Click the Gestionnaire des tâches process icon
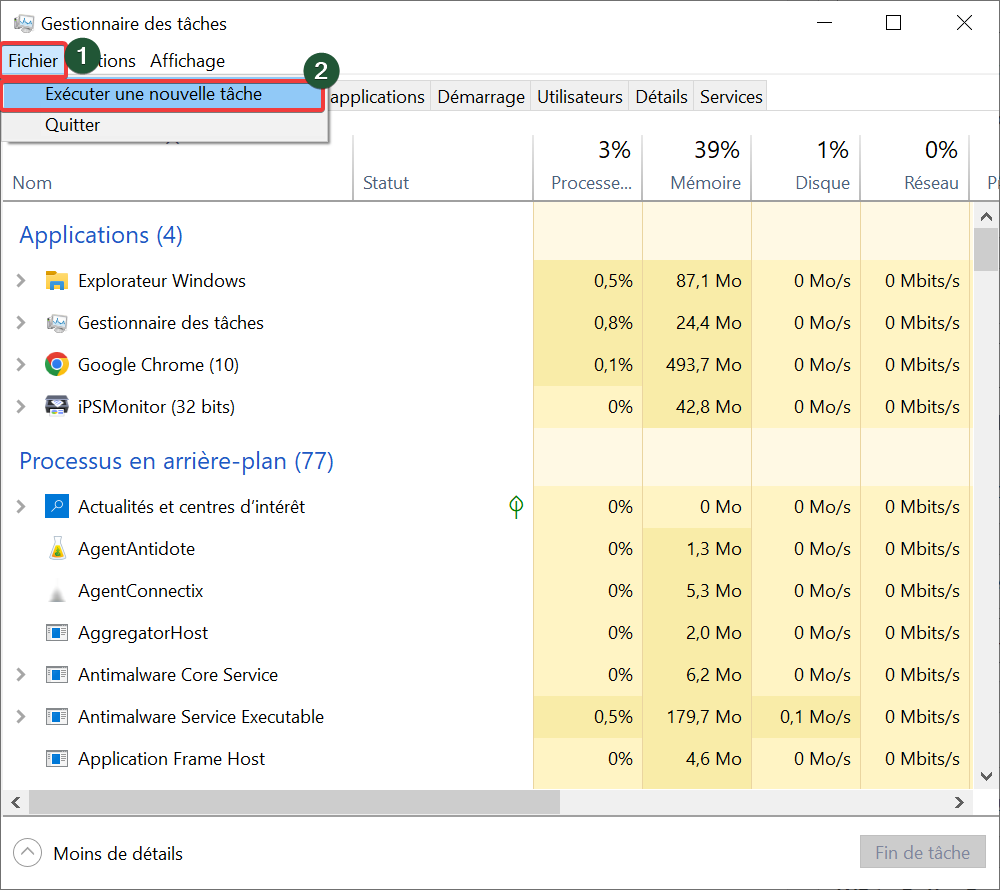The width and height of the screenshot is (1000, 890). [57, 323]
